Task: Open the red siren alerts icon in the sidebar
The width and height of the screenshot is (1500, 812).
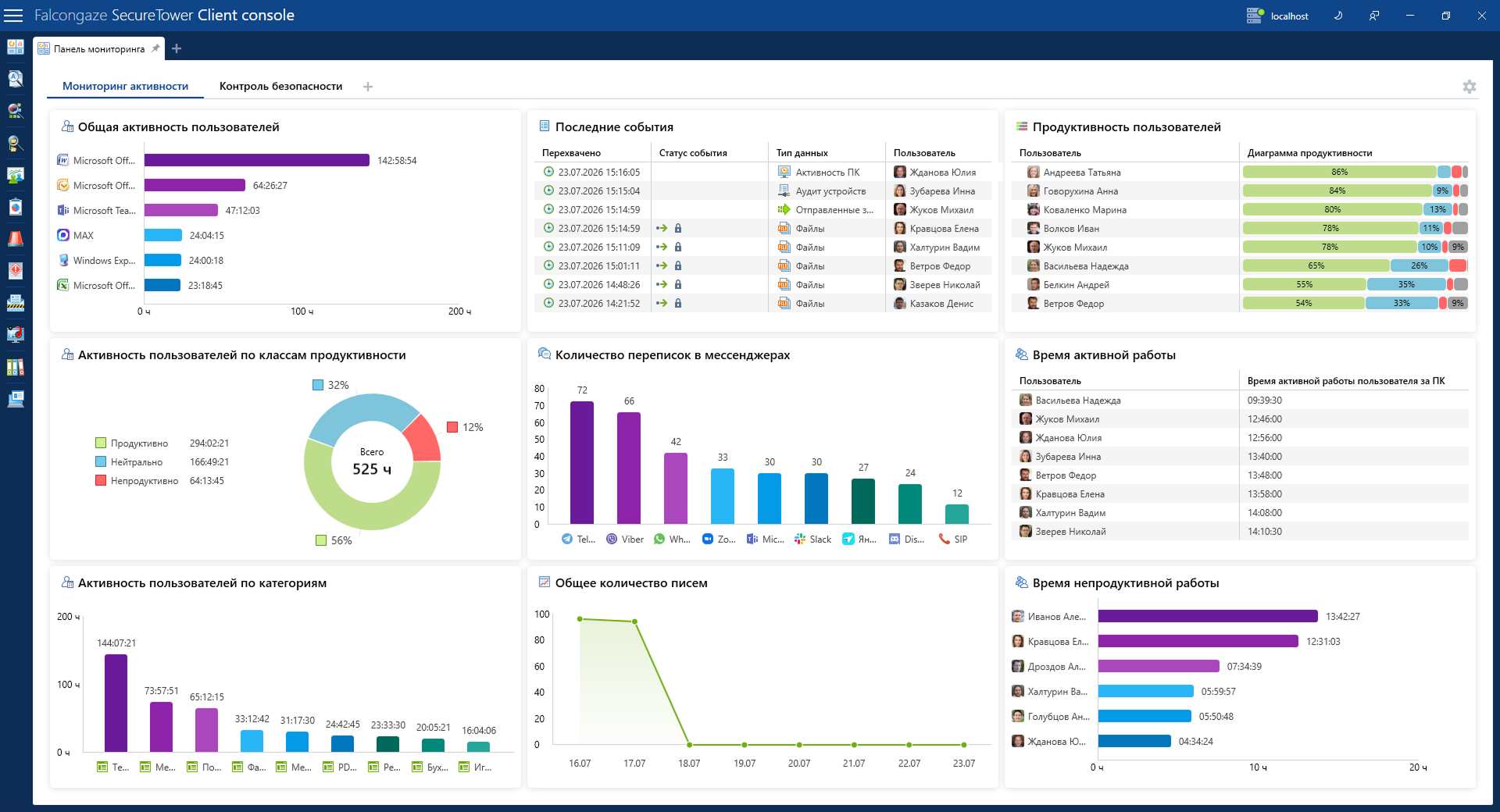Action: point(15,239)
